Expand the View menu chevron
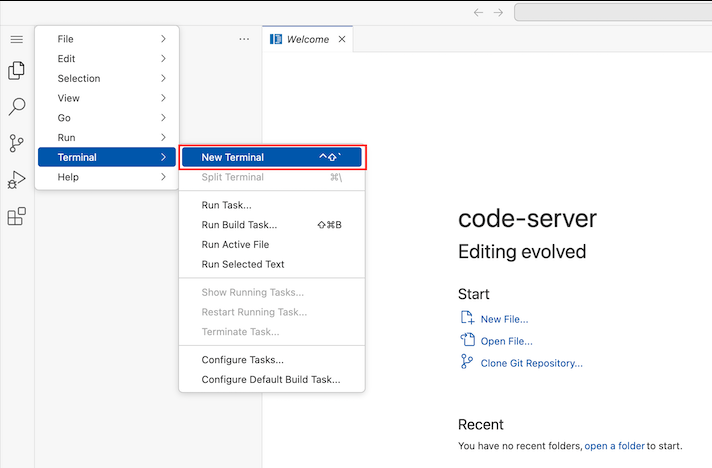The image size is (712, 468). pos(163,98)
